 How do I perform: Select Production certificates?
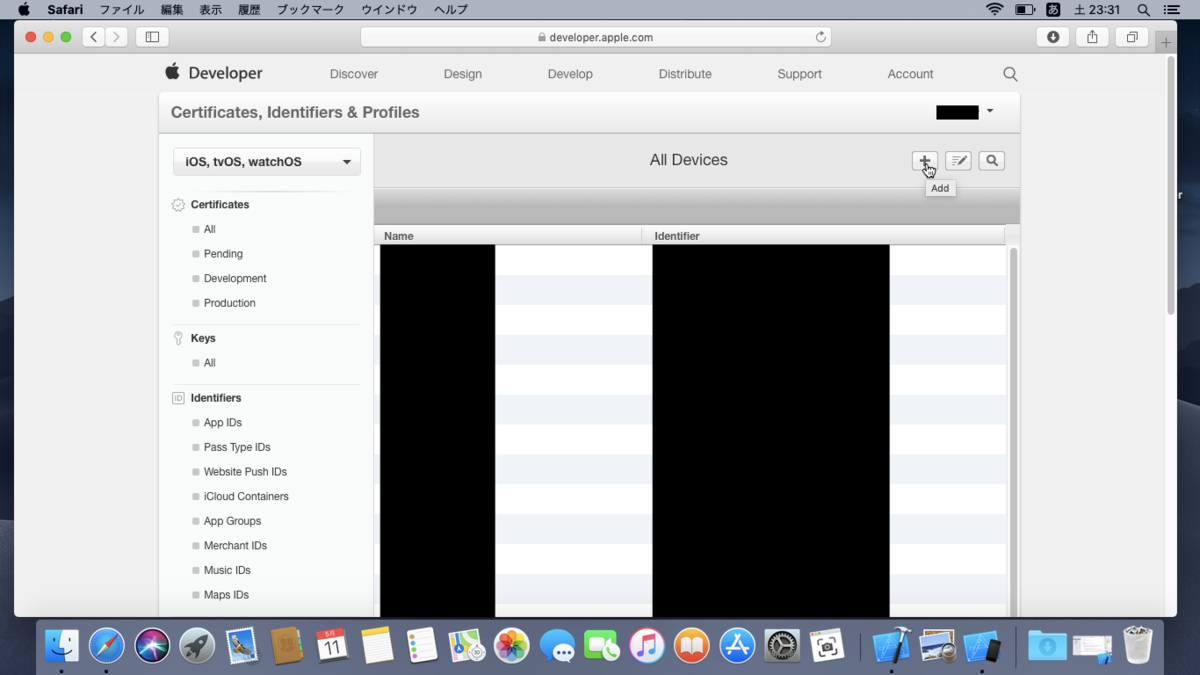pyautogui.click(x=230, y=303)
